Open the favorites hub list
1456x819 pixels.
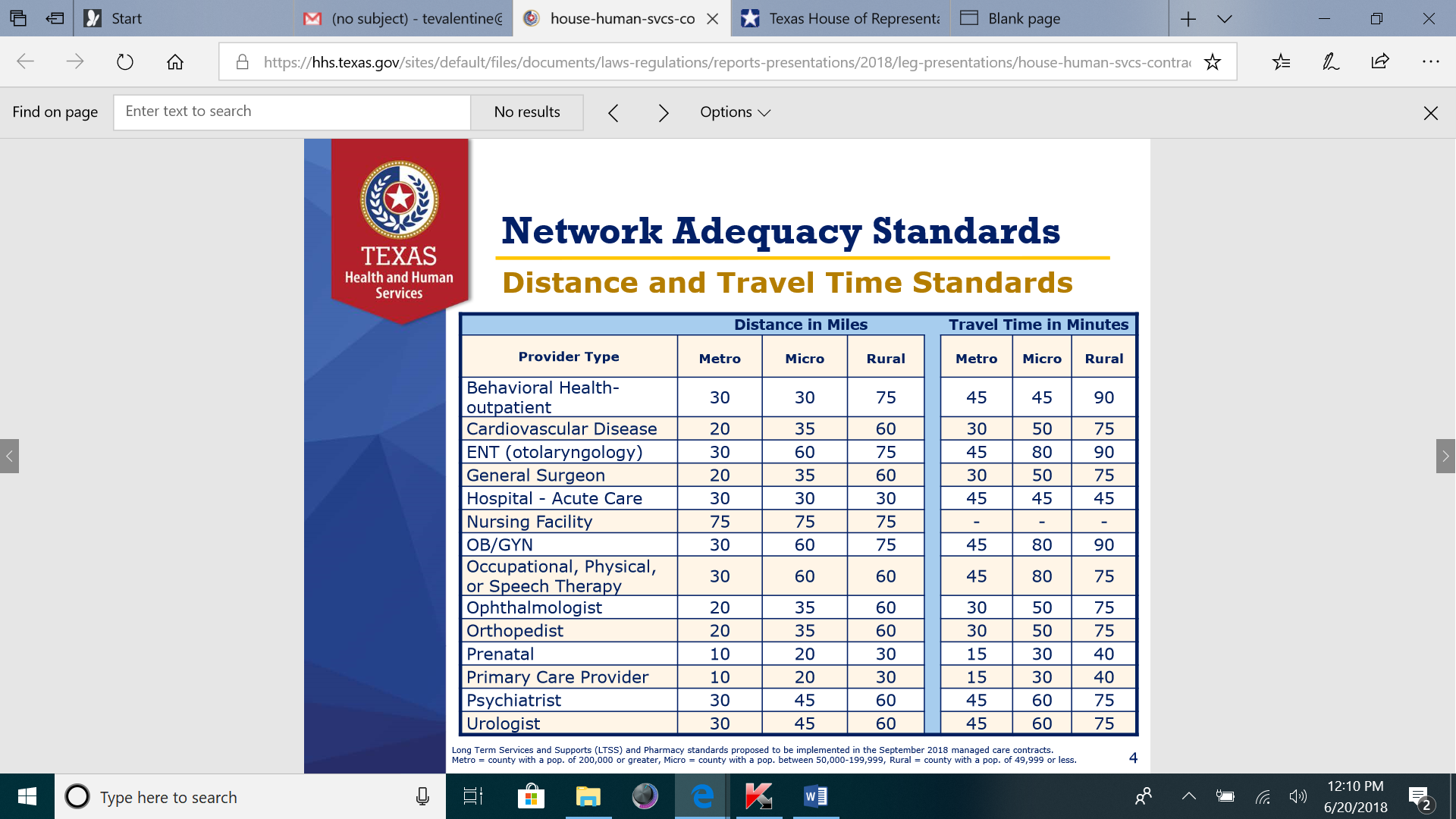1281,62
